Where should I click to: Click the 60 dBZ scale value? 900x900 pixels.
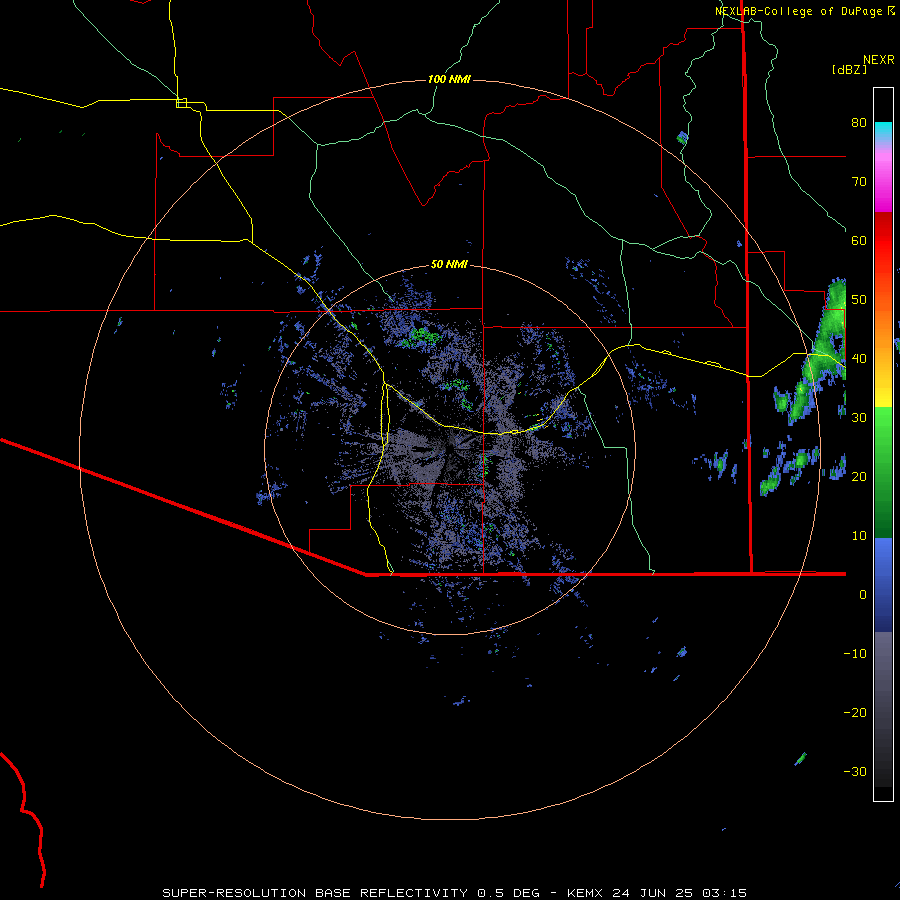tap(859, 241)
